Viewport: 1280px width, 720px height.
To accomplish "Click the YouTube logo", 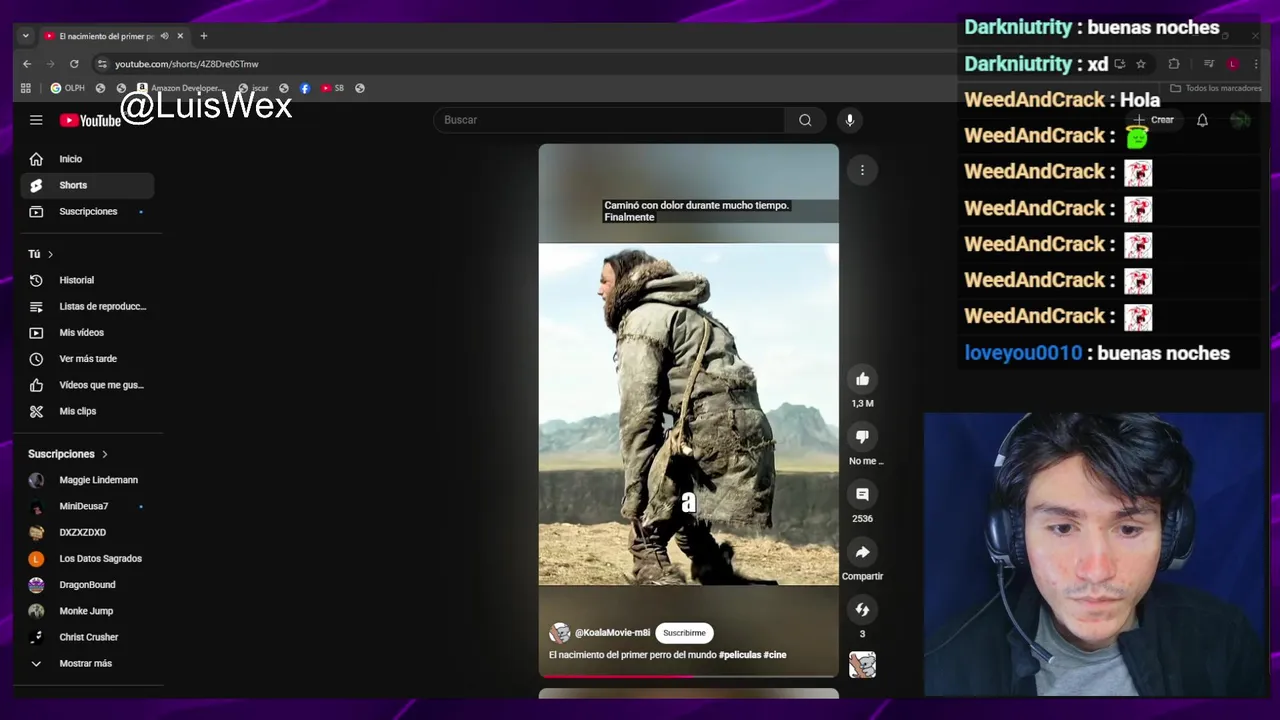I will [x=90, y=120].
